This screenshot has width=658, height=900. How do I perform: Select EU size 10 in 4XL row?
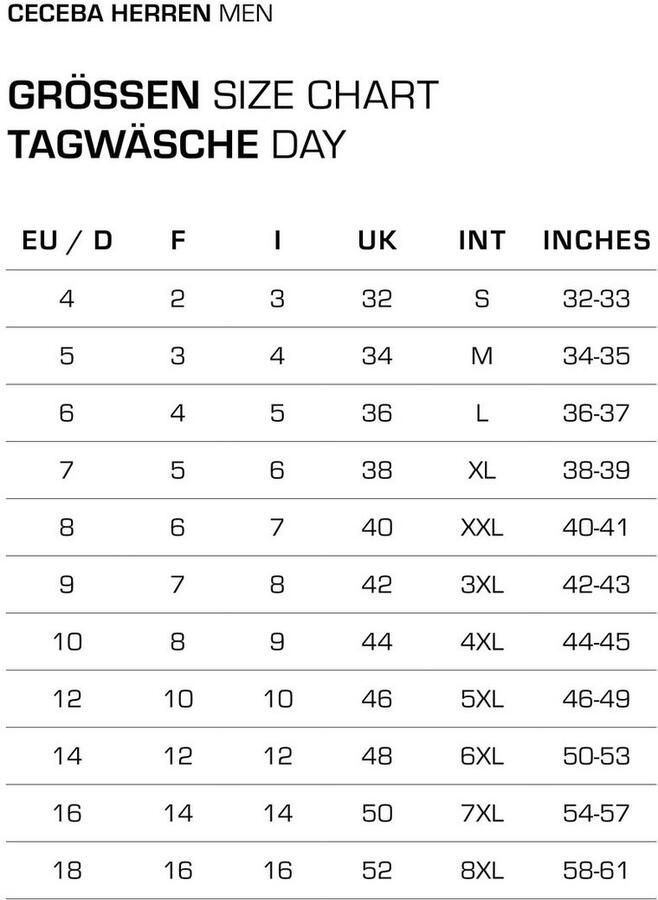click(67, 641)
